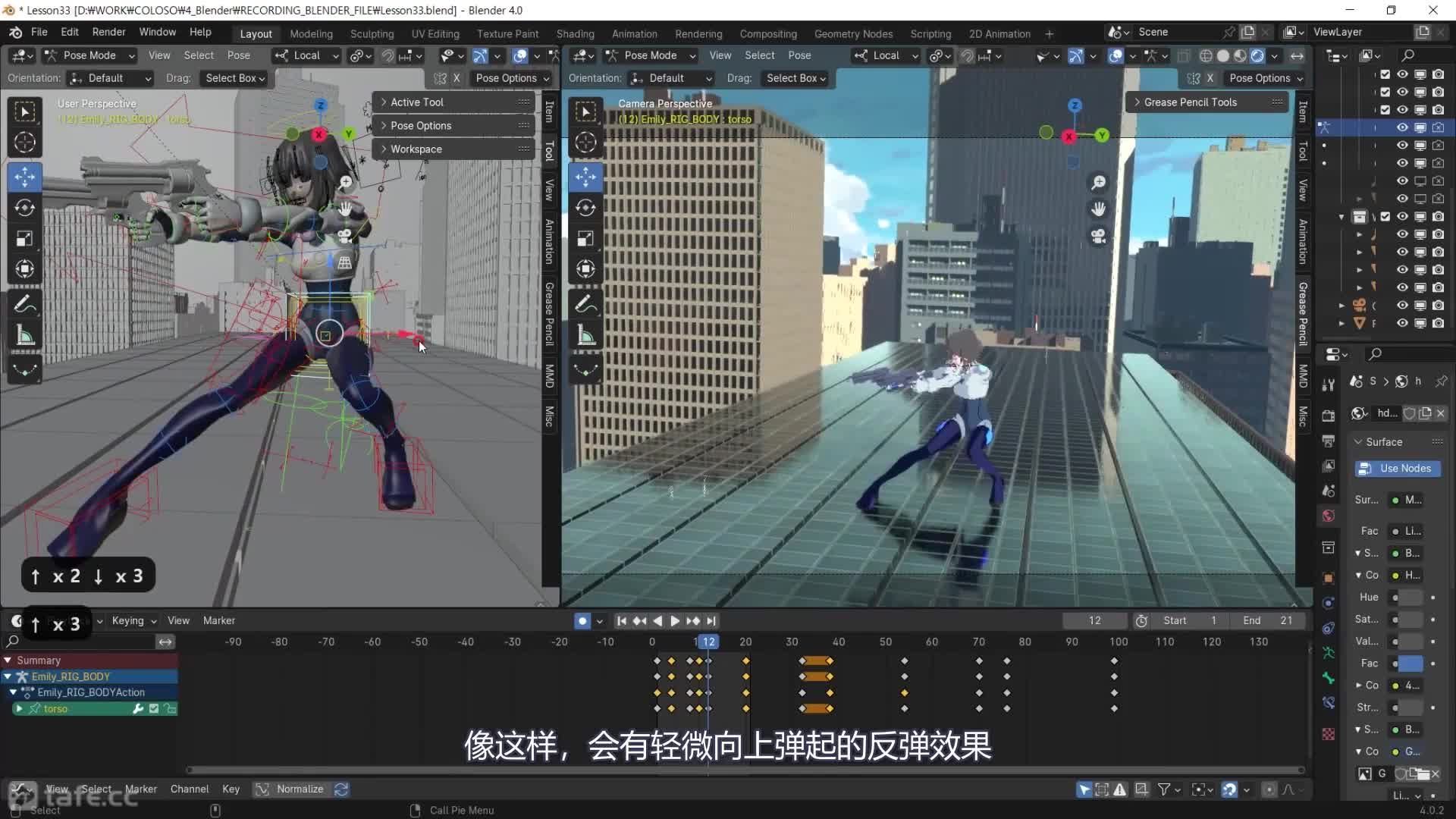Click the play animation button

(674, 620)
